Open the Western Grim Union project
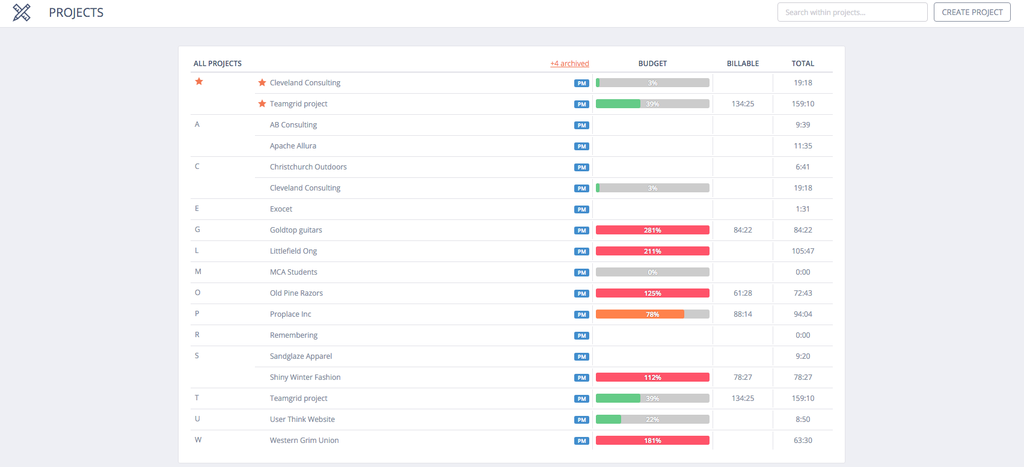The image size is (1024, 467). click(304, 440)
